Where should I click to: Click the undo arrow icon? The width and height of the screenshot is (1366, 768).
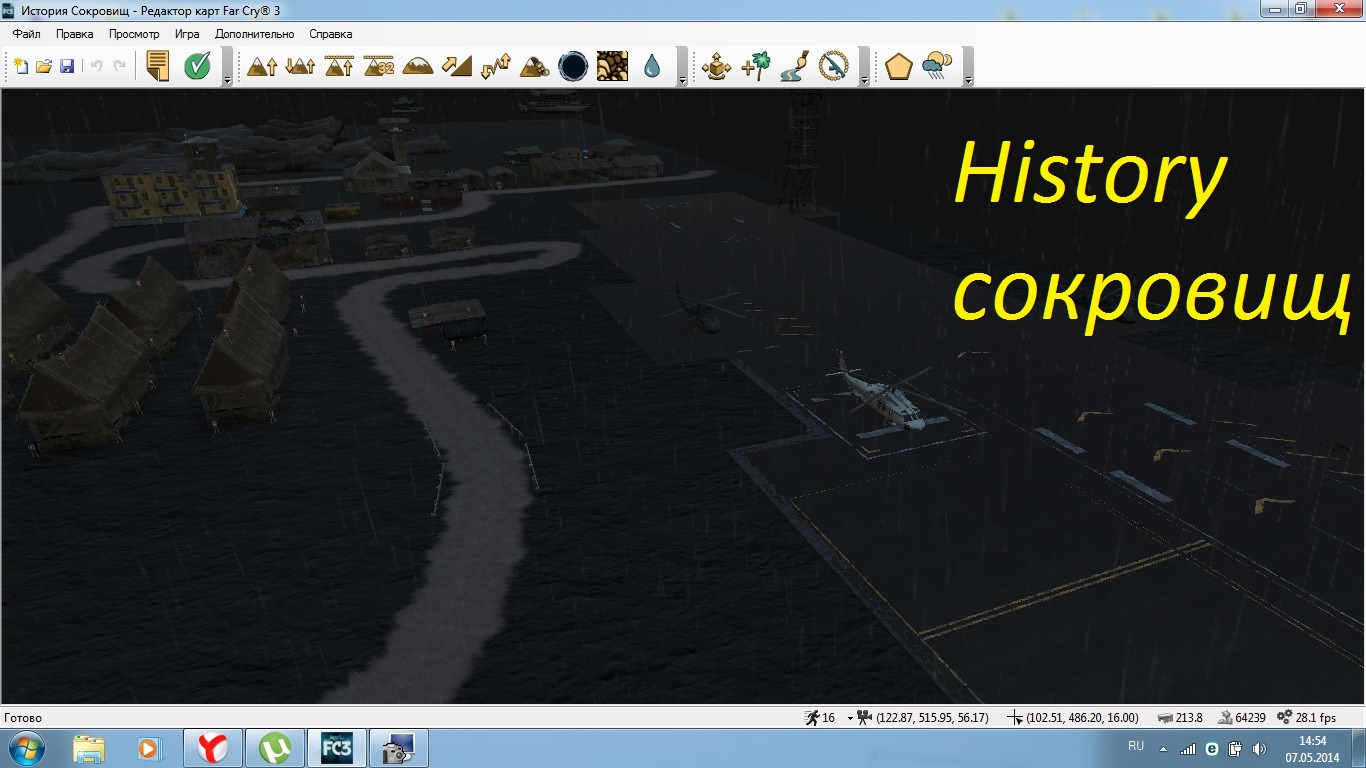coord(97,66)
